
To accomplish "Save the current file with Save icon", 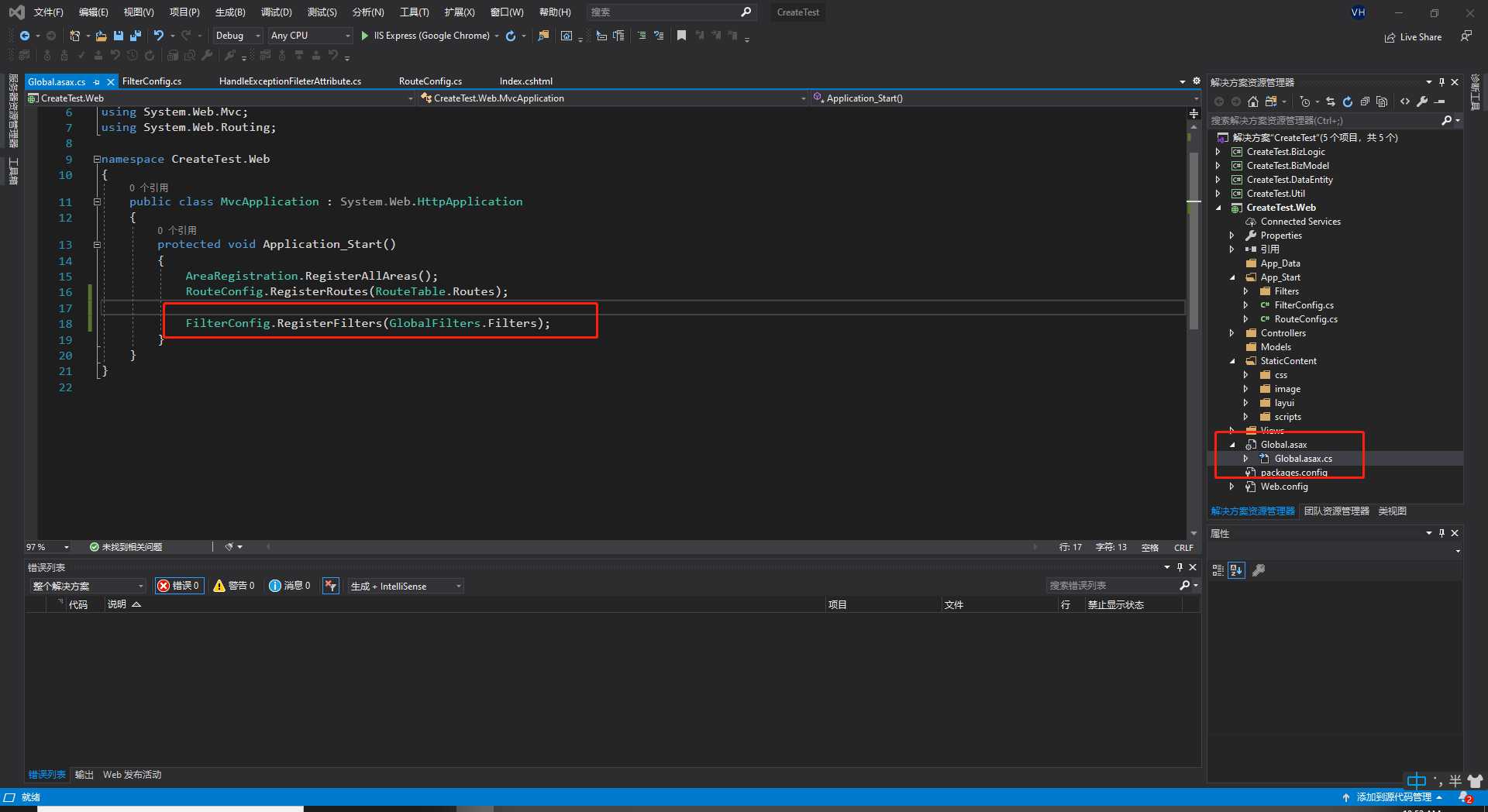I will pyautogui.click(x=119, y=36).
